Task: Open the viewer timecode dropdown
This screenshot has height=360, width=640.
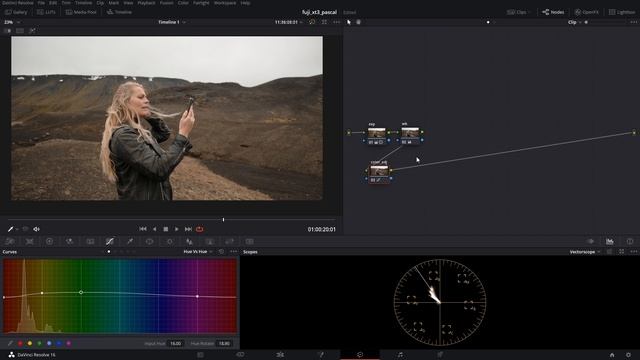Action: [289, 22]
